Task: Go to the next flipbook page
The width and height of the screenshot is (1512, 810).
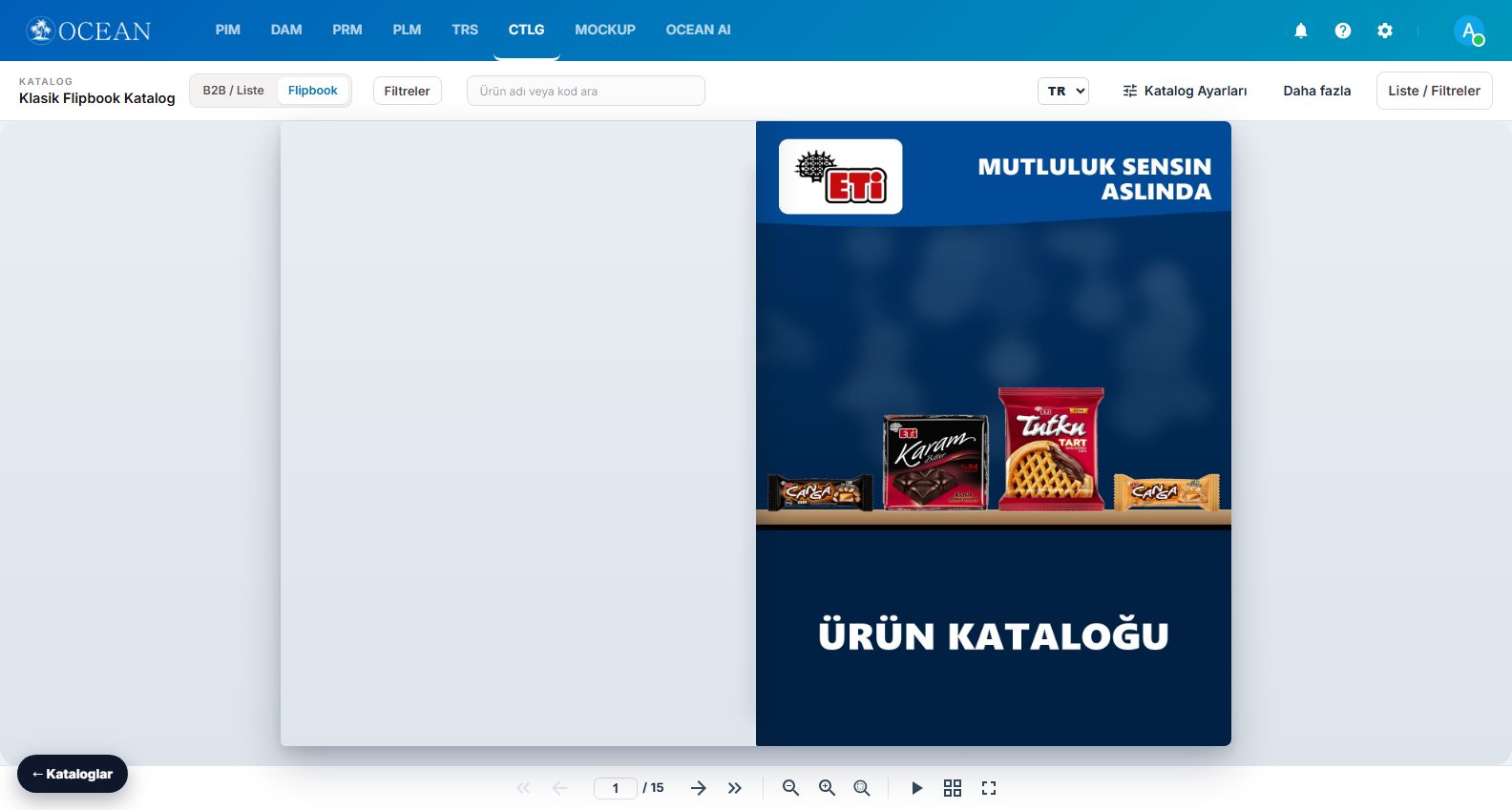Action: (698, 788)
